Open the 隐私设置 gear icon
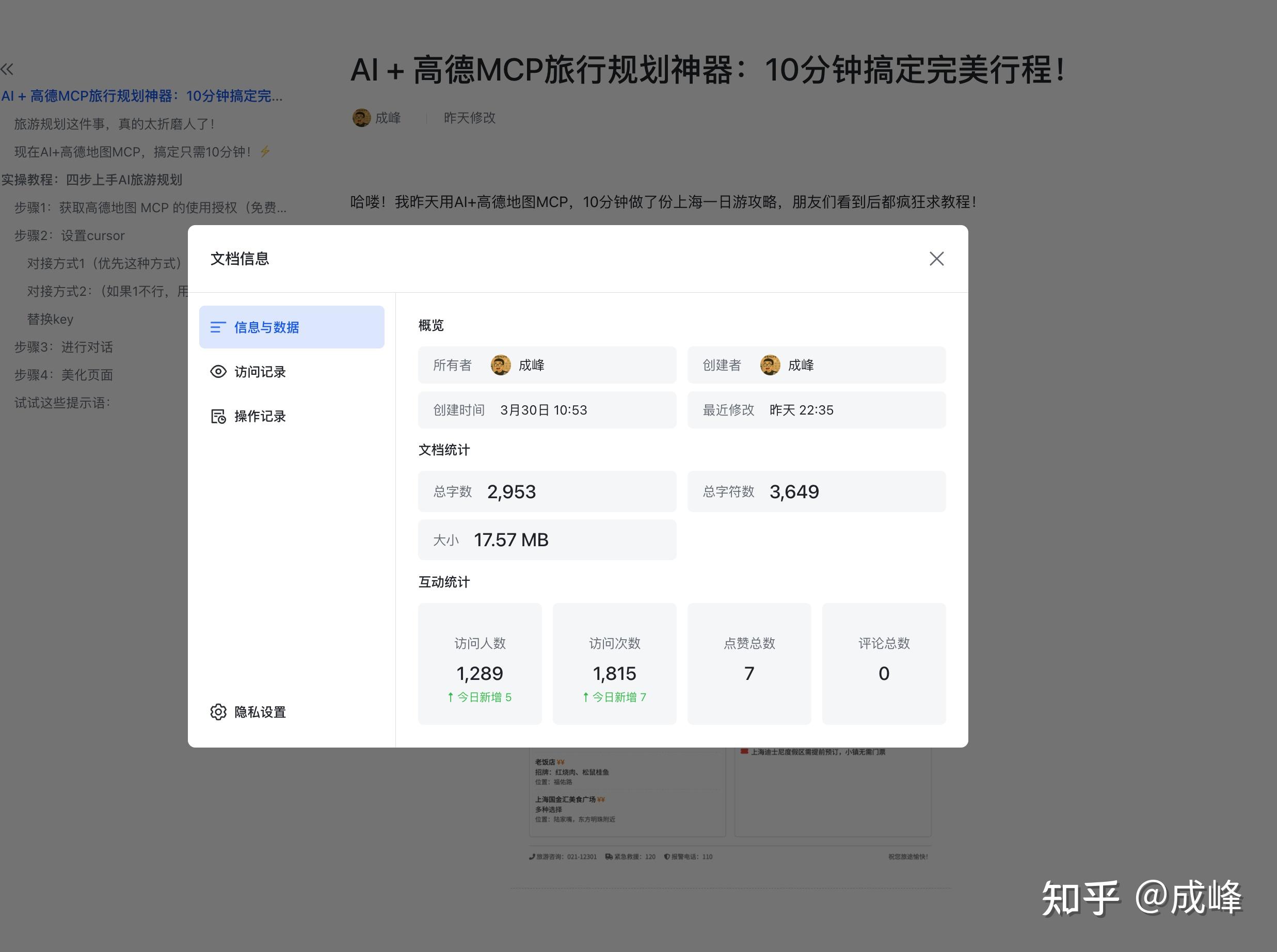This screenshot has width=1277, height=952. coord(218,712)
